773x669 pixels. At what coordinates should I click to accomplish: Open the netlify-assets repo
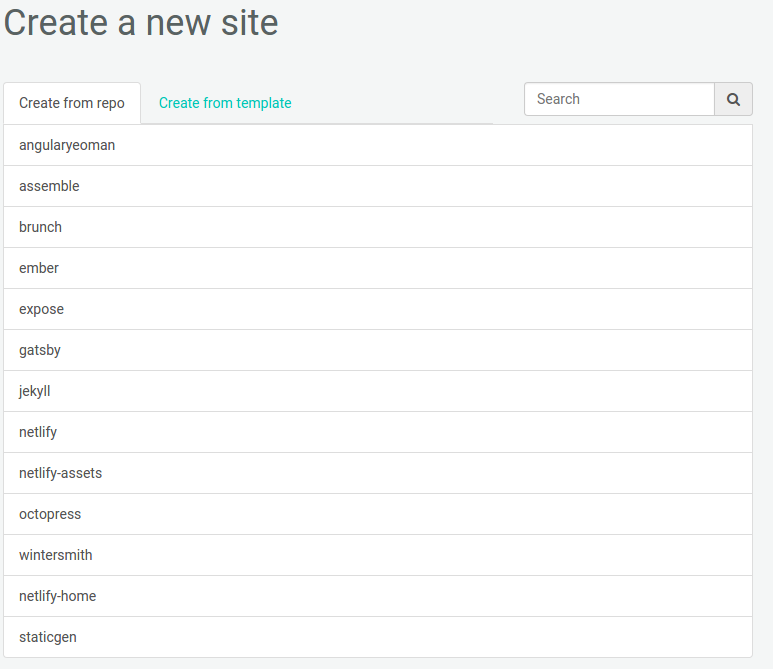tap(378, 472)
